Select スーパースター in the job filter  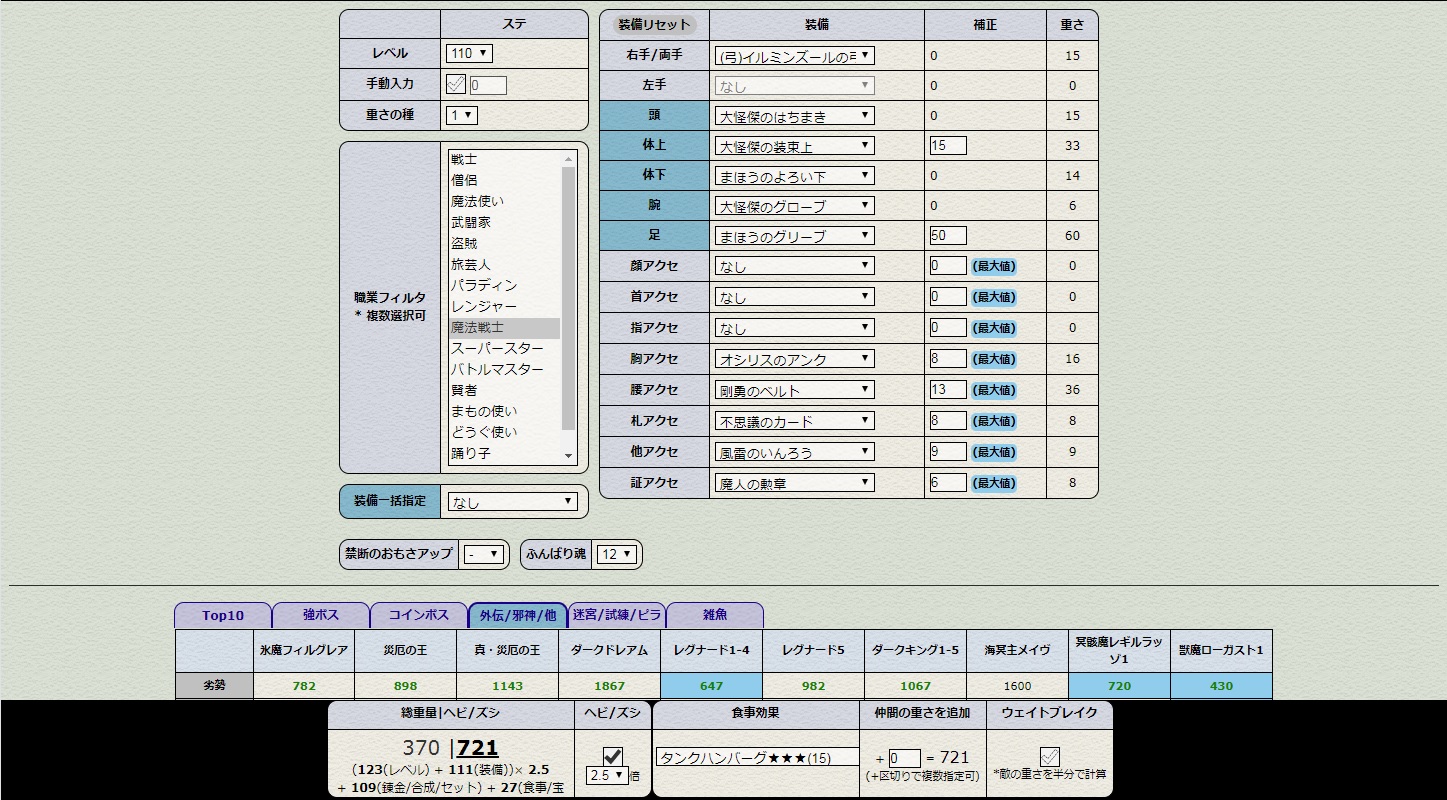[x=504, y=348]
